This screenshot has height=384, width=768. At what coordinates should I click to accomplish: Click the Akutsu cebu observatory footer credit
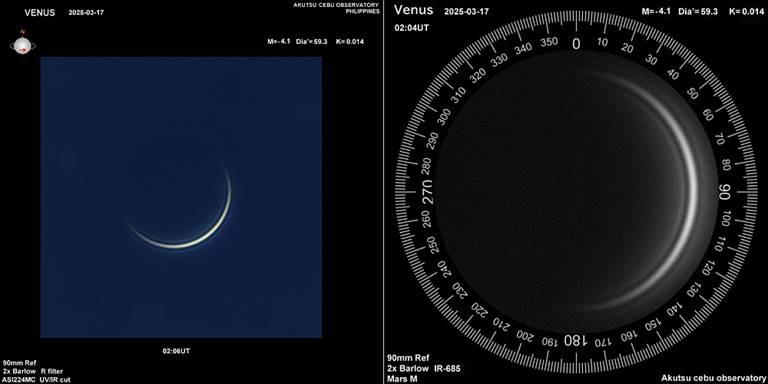pyautogui.click(x=712, y=378)
